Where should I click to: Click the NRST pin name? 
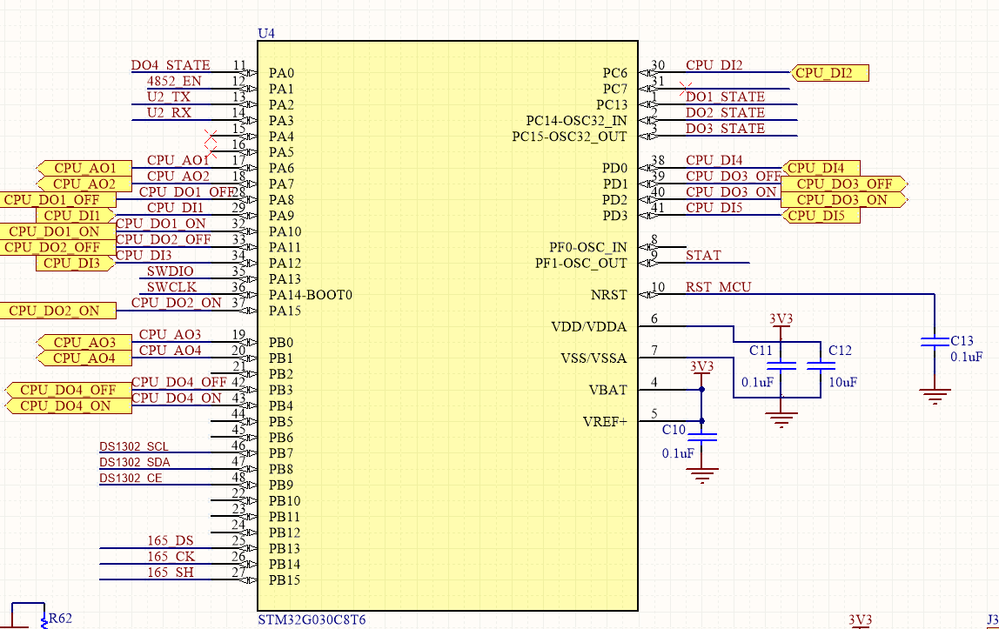(608, 295)
